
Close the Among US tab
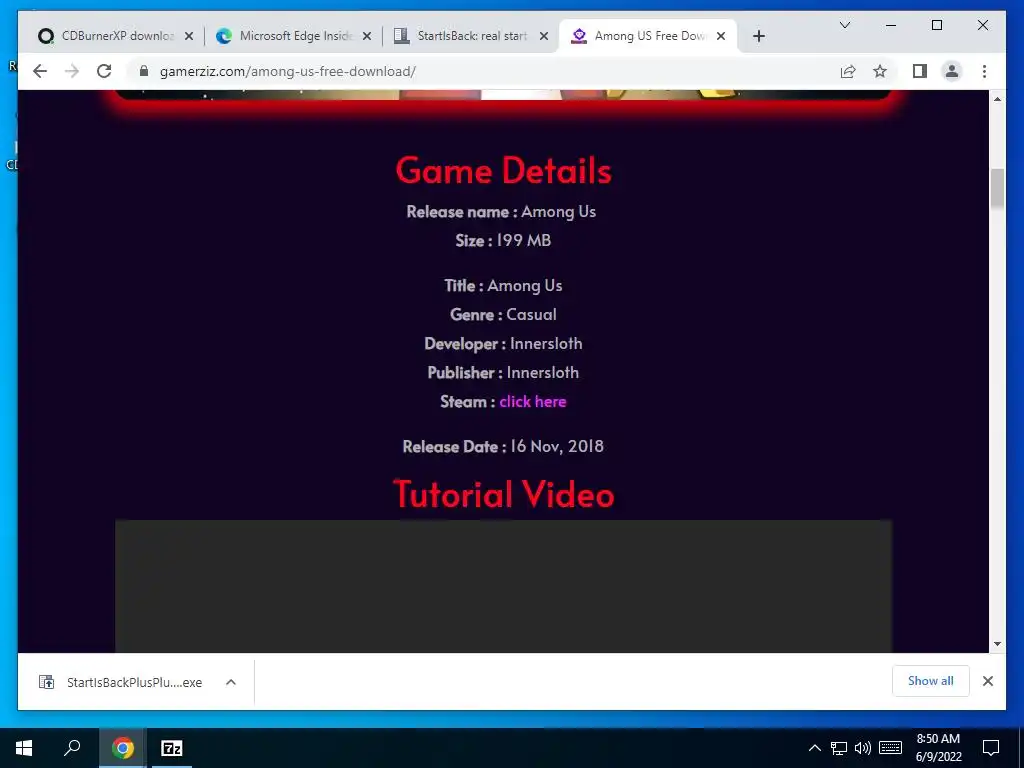point(721,36)
